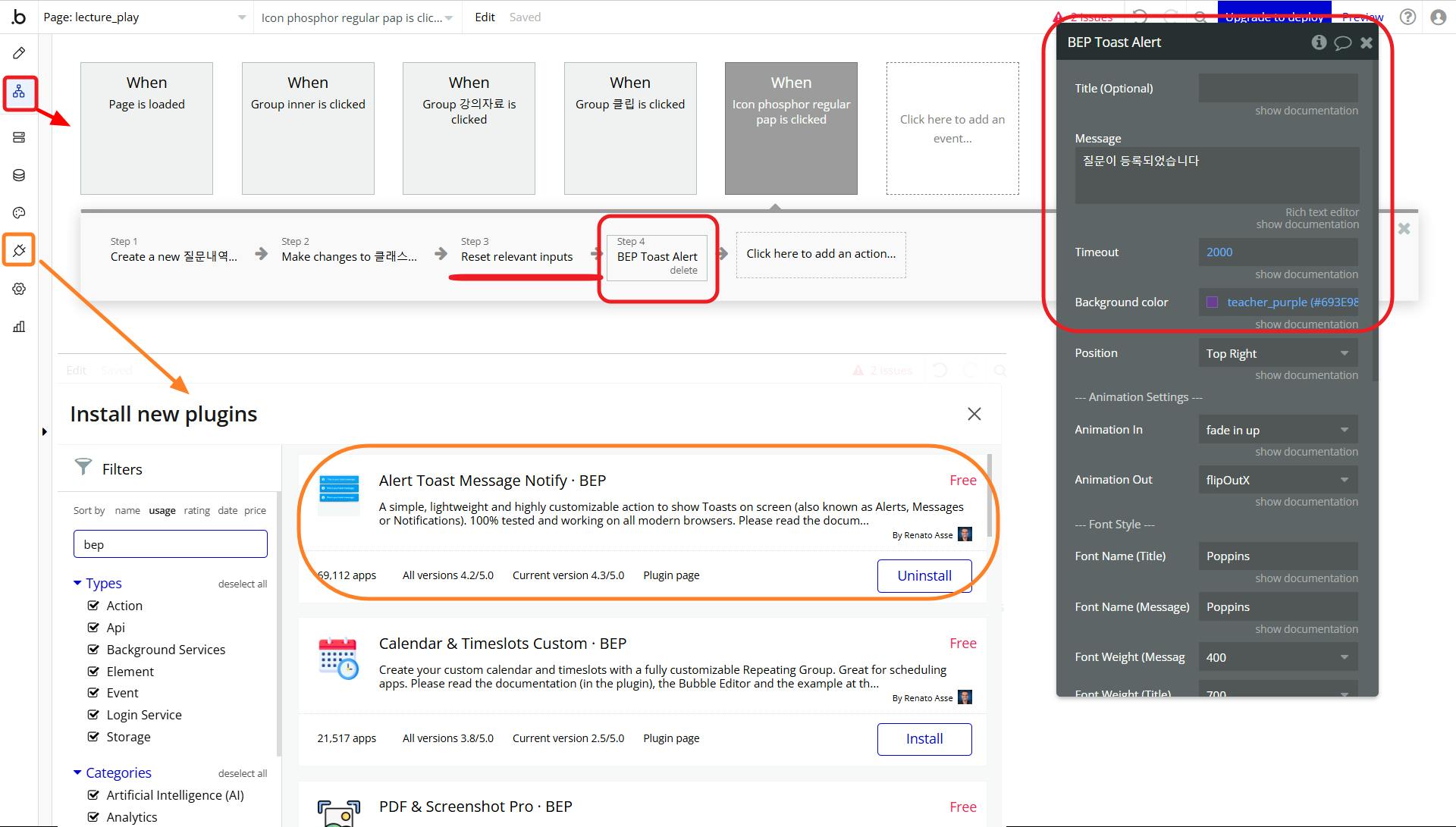
Task: Open the Data tab database icon
Action: click(x=19, y=175)
